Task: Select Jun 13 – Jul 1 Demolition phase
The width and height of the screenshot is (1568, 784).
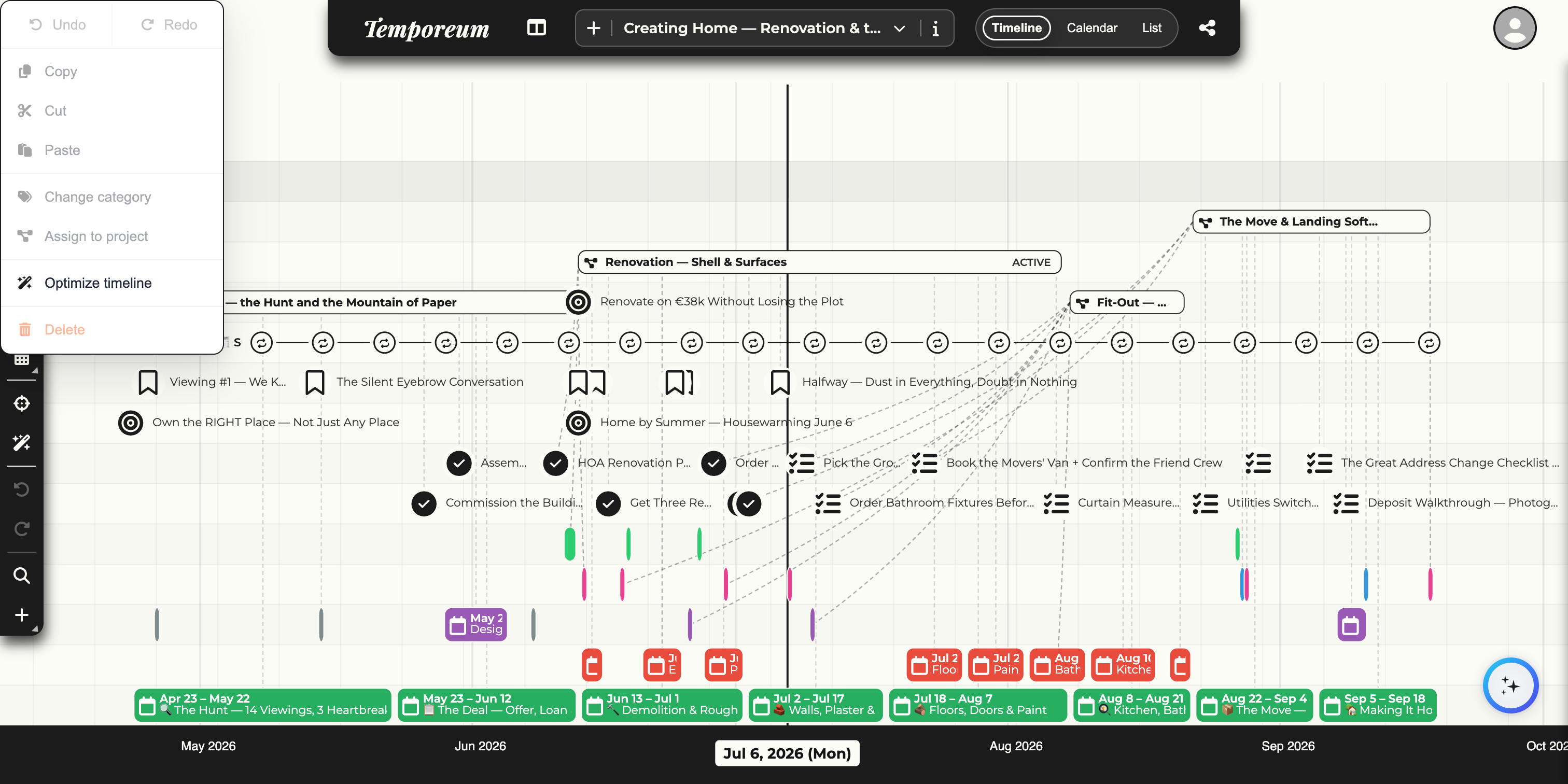Action: [x=662, y=705]
